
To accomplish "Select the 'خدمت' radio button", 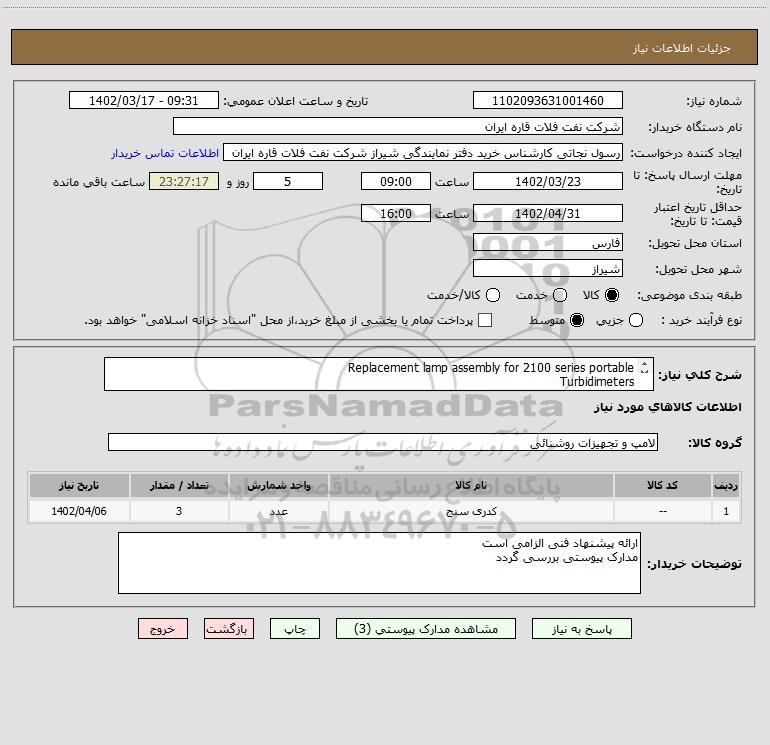I will (560, 295).
